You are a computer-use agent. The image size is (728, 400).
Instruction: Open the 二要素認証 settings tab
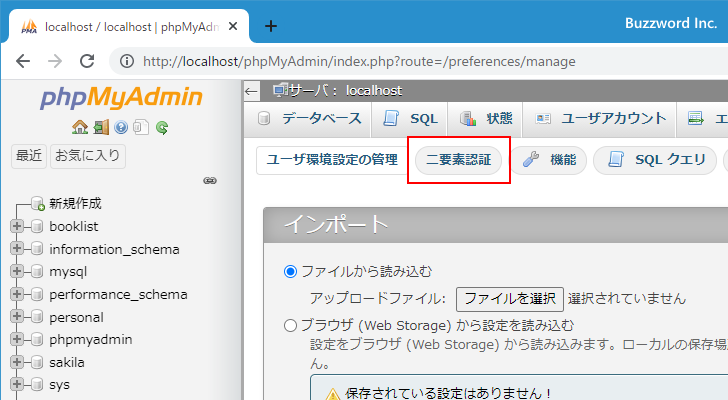click(x=459, y=160)
